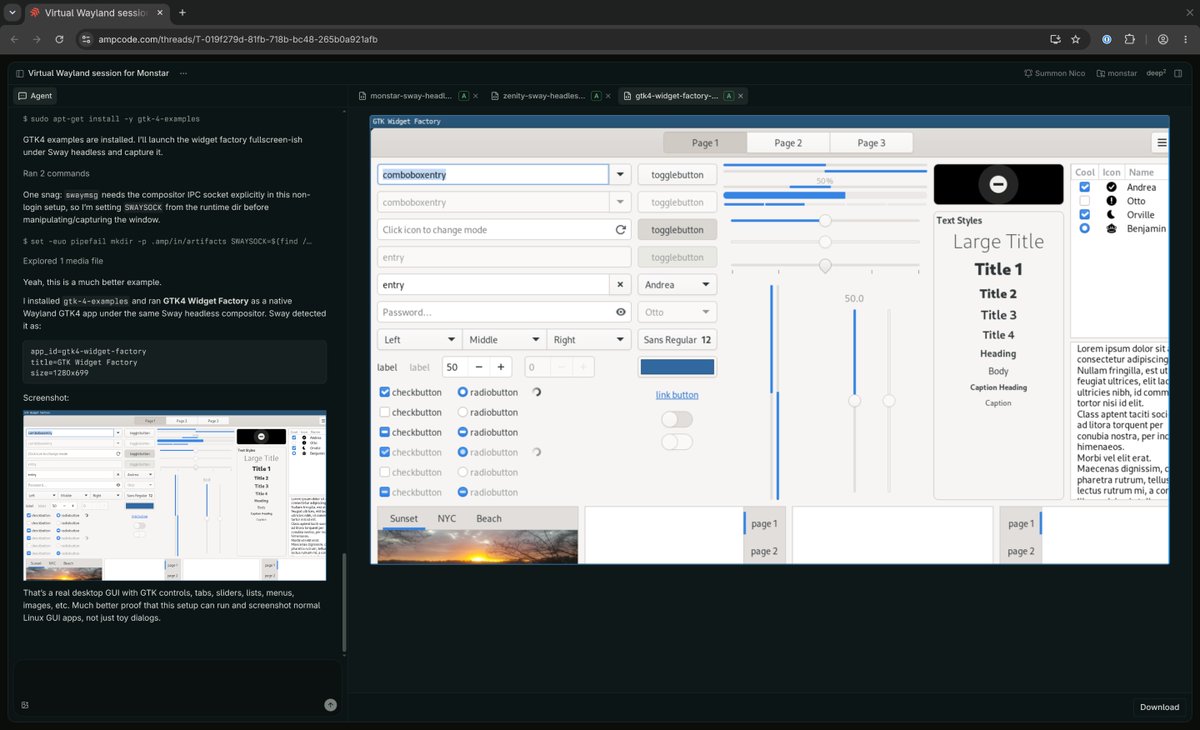Click the refresh icon in 'Click icon to change mode' entry

pyautogui.click(x=620, y=230)
